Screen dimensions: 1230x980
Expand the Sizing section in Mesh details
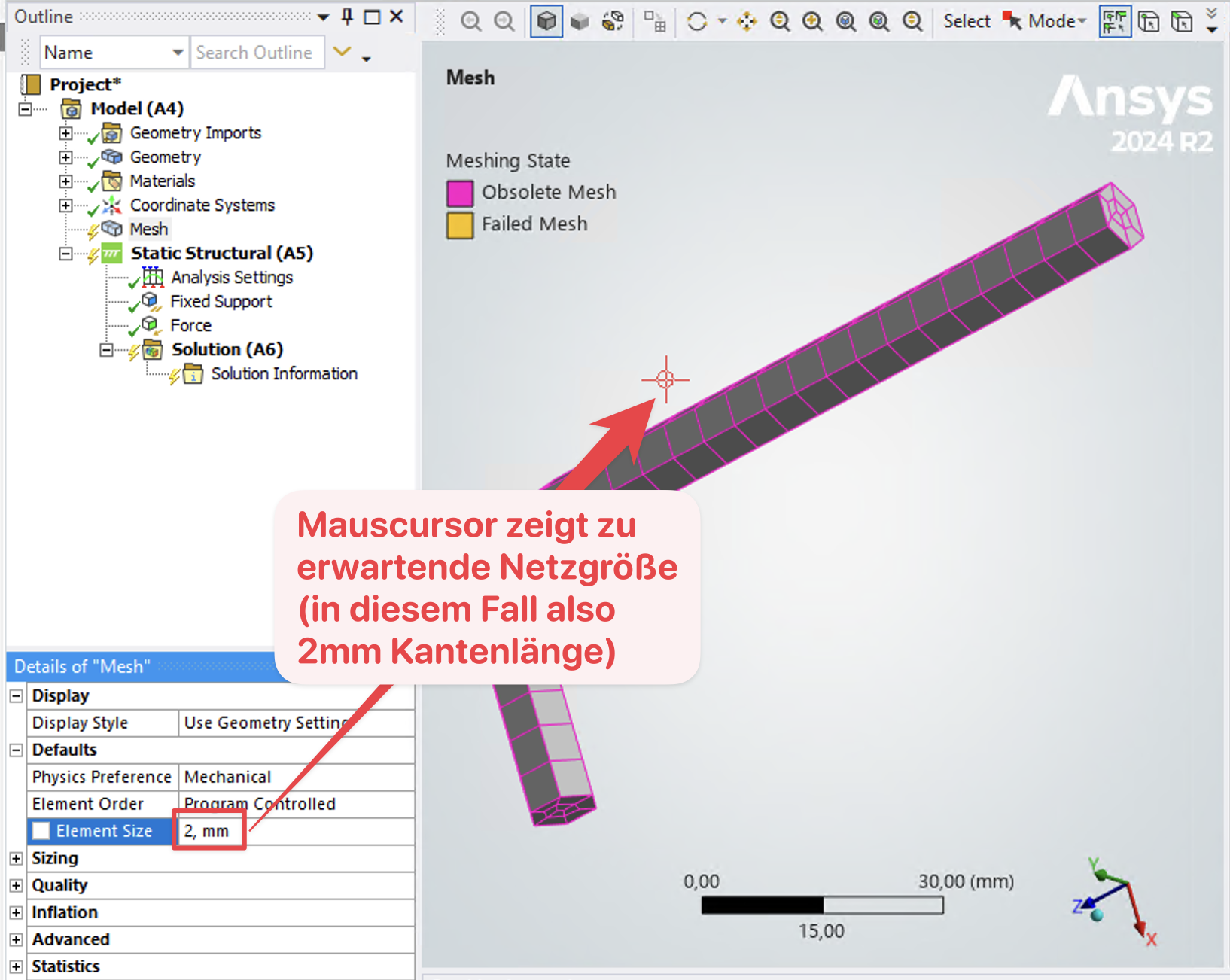click(17, 858)
